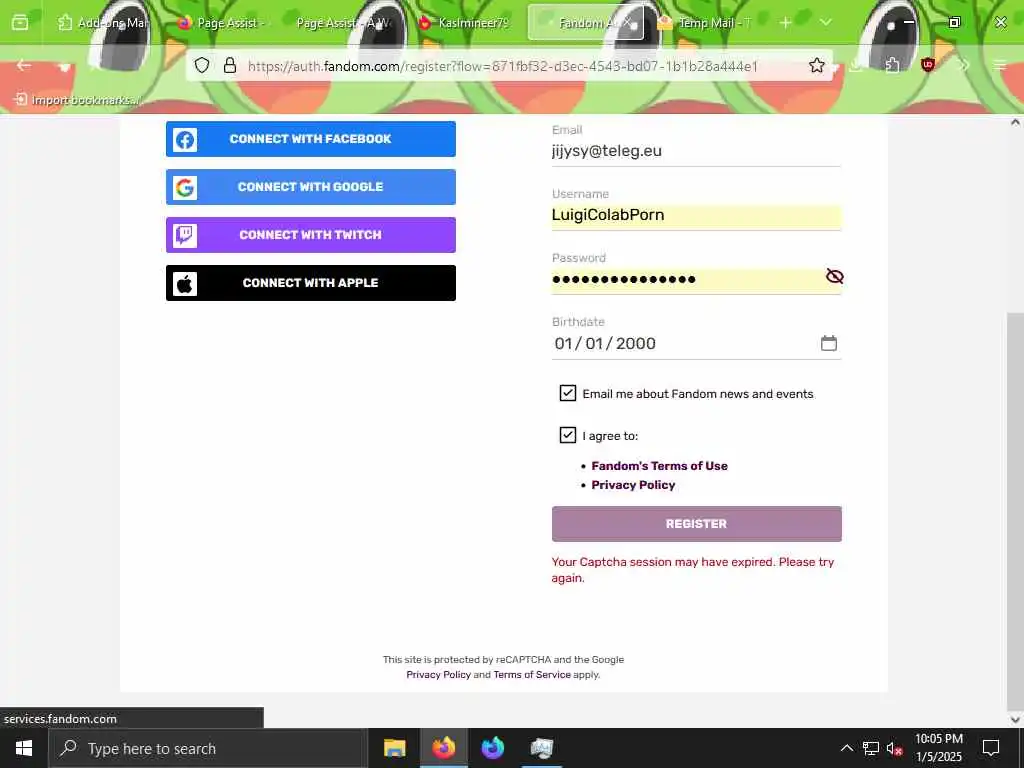Screen dimensions: 1024x768
Task: Toggle the I agree to checkbox
Action: click(x=568, y=435)
